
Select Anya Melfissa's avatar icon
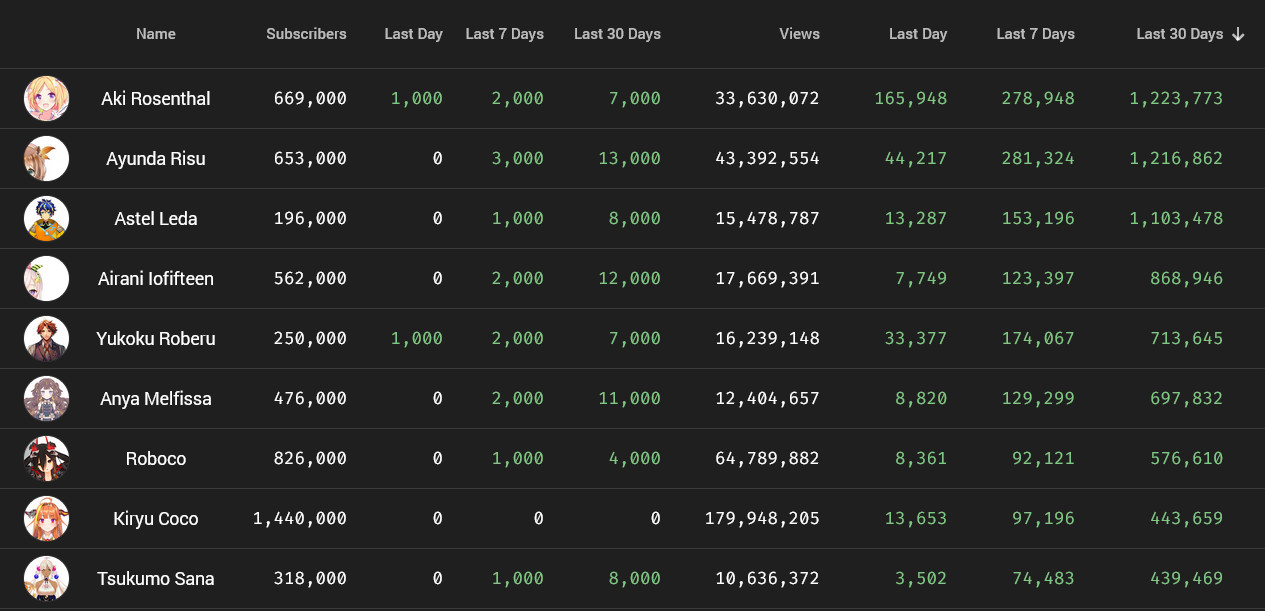[46, 398]
